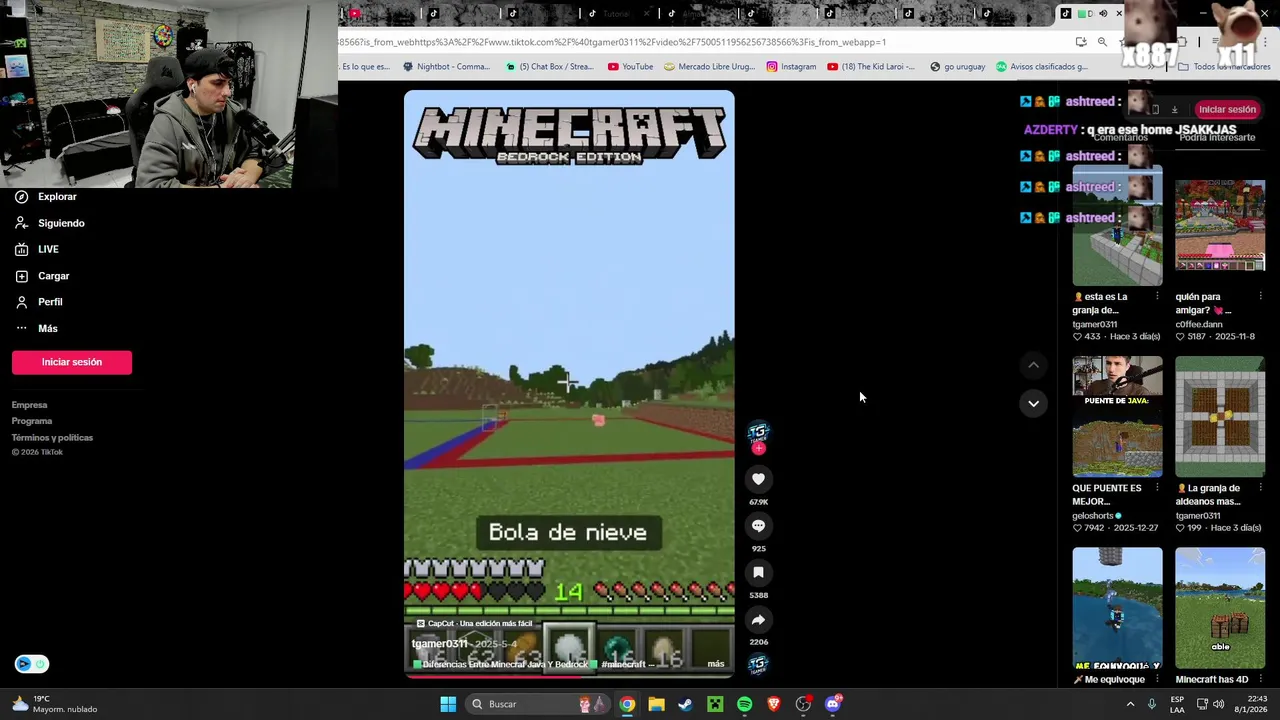Click the pink Iniciar sesión sidebar button
Viewport: 1280px width, 720px height.
(x=72, y=362)
